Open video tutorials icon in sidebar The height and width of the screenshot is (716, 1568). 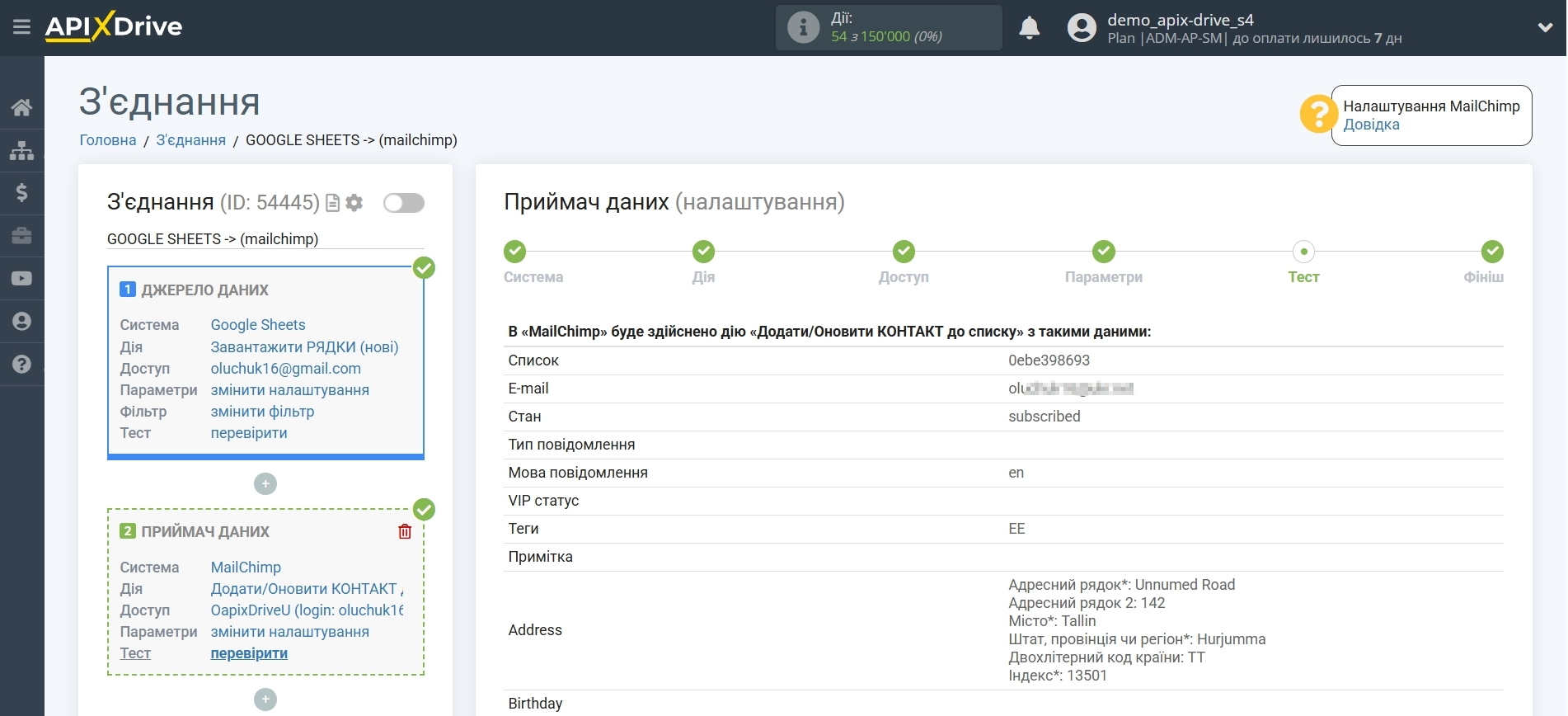click(22, 279)
